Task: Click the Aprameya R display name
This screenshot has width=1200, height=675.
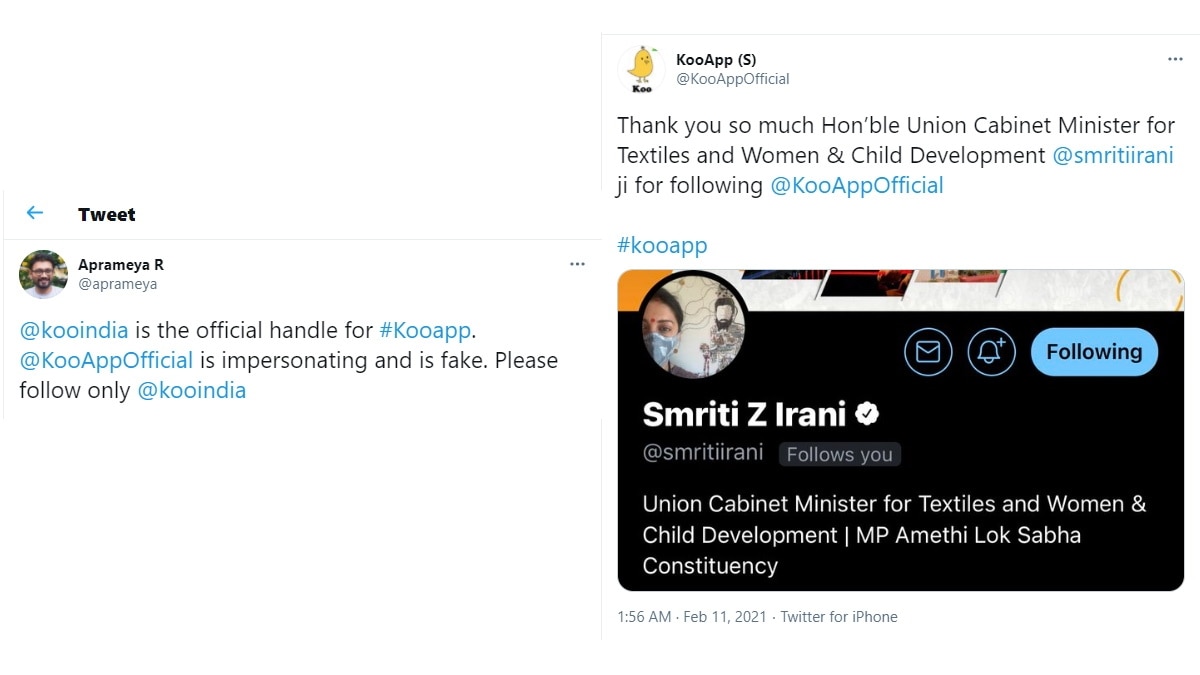Action: 121,265
